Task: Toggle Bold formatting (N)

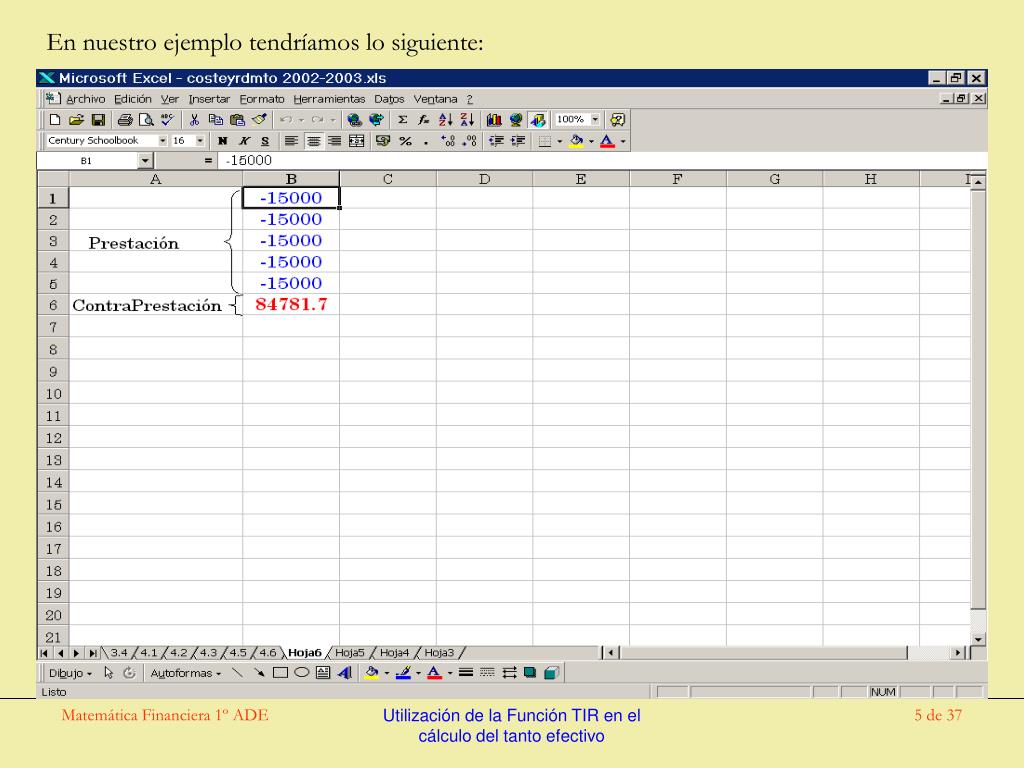Action: pyautogui.click(x=223, y=140)
